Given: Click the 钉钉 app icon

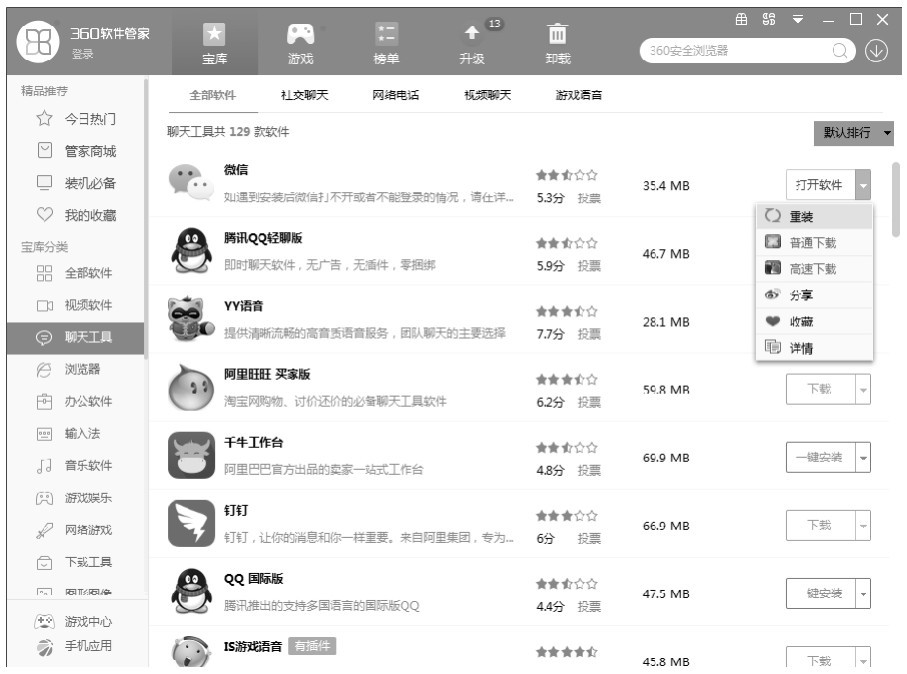Looking at the screenshot, I should point(191,524).
